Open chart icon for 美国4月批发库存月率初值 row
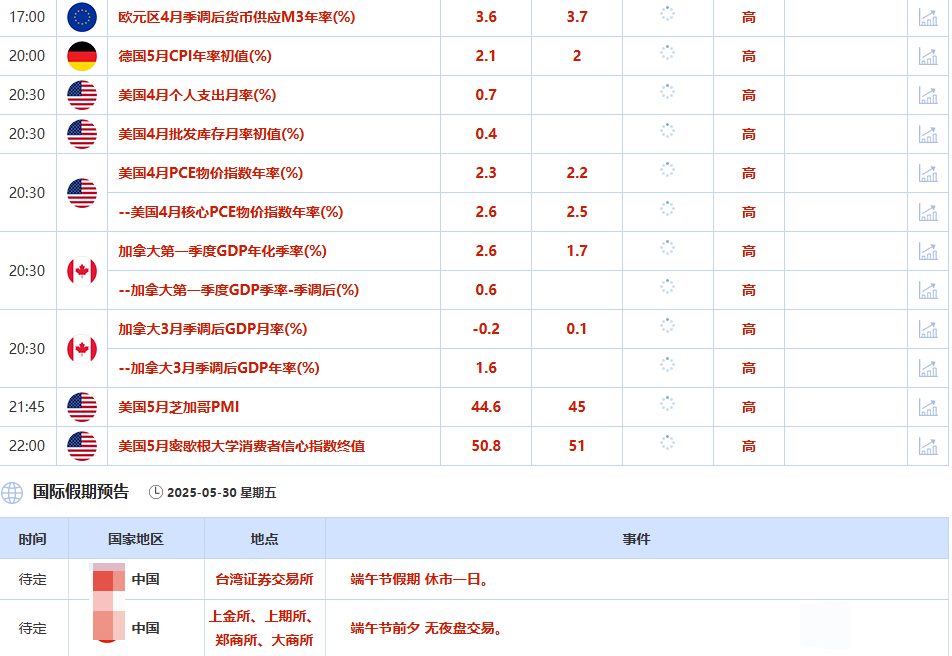The height and width of the screenshot is (656, 952). pyautogui.click(x=928, y=134)
